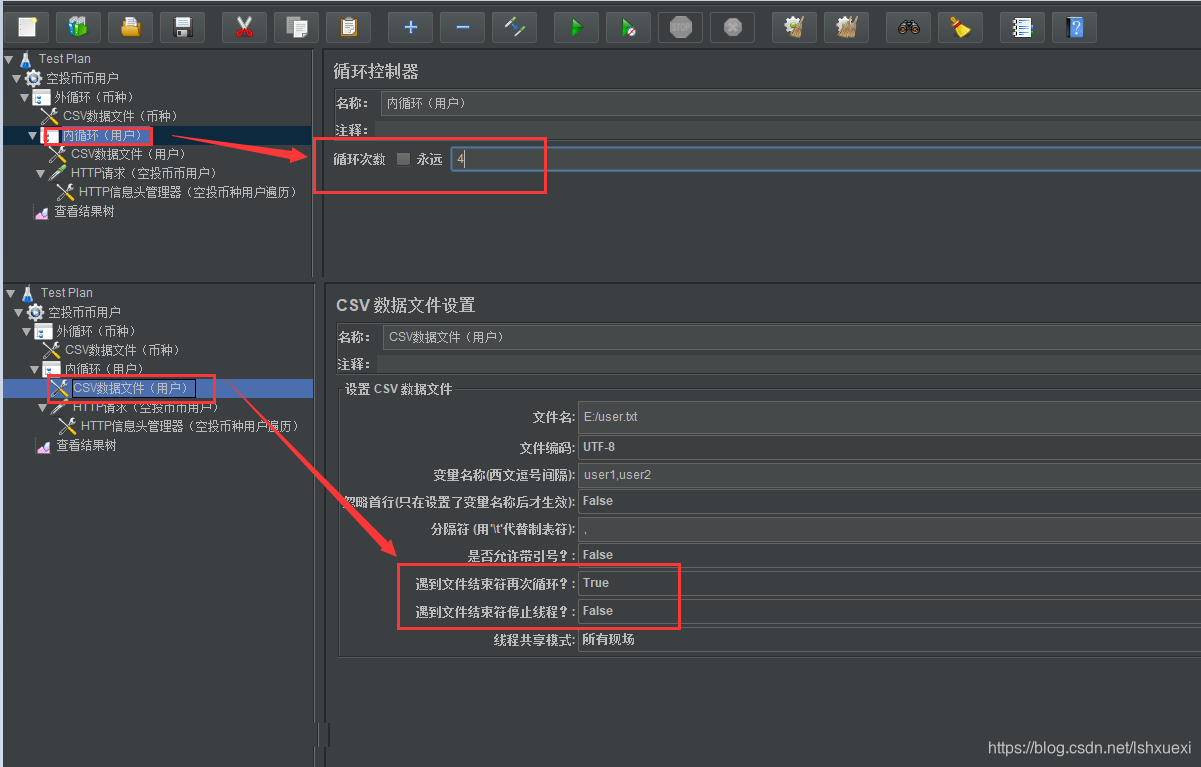Select Test Plan in the lower tree
This screenshot has height=767, width=1201.
pyautogui.click(x=67, y=293)
